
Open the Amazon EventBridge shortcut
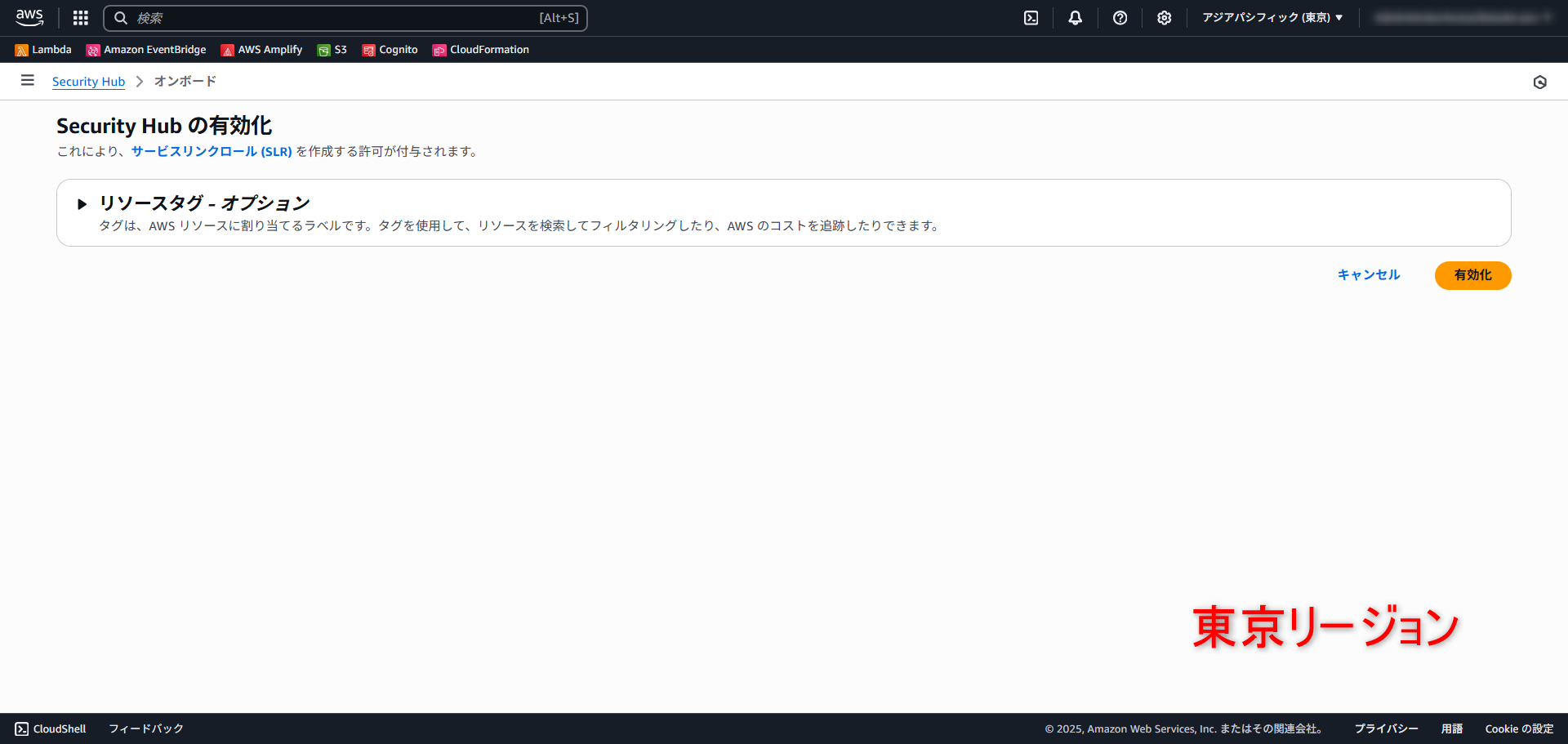click(x=145, y=49)
